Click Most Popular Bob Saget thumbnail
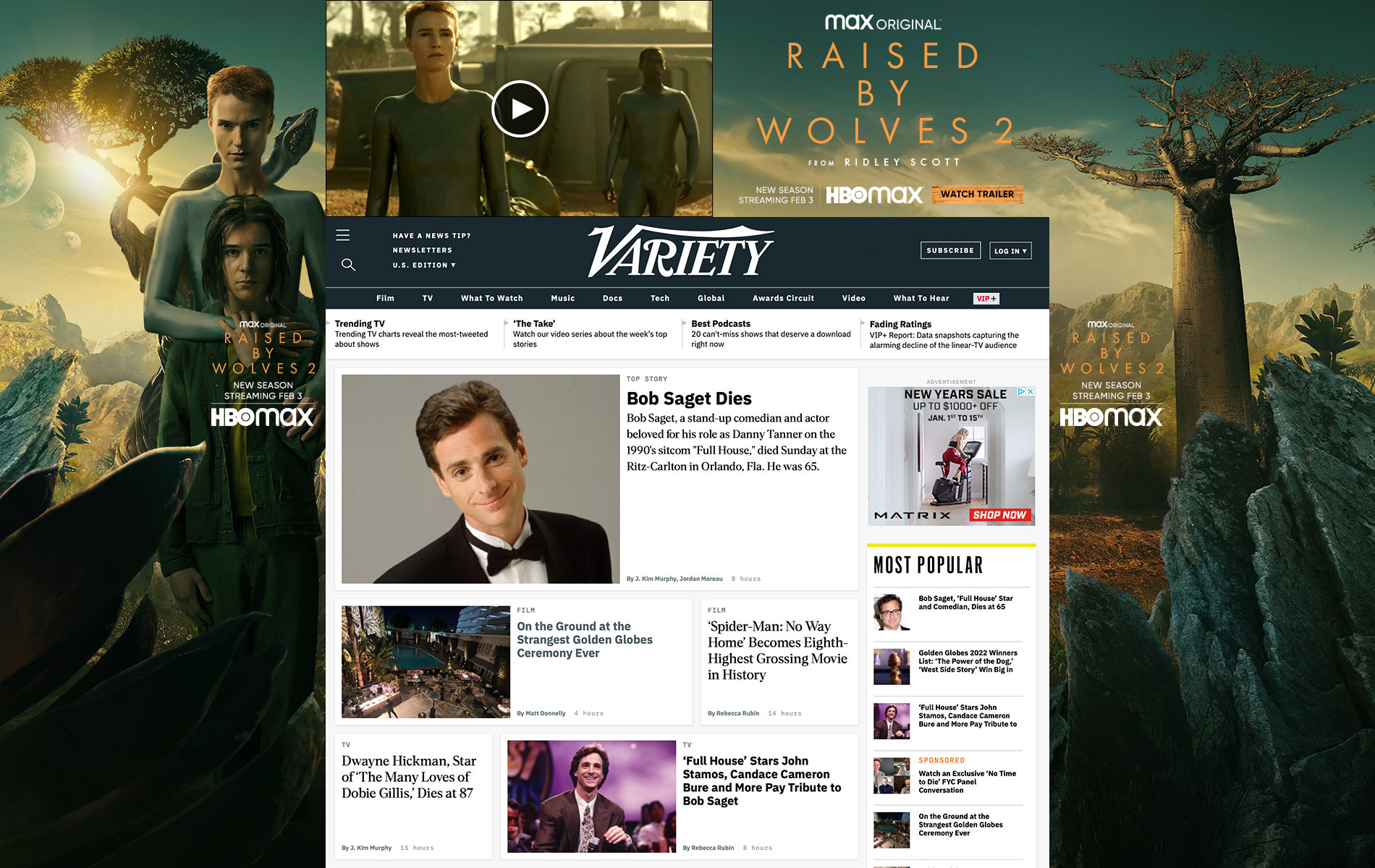The height and width of the screenshot is (868, 1375). [892, 612]
